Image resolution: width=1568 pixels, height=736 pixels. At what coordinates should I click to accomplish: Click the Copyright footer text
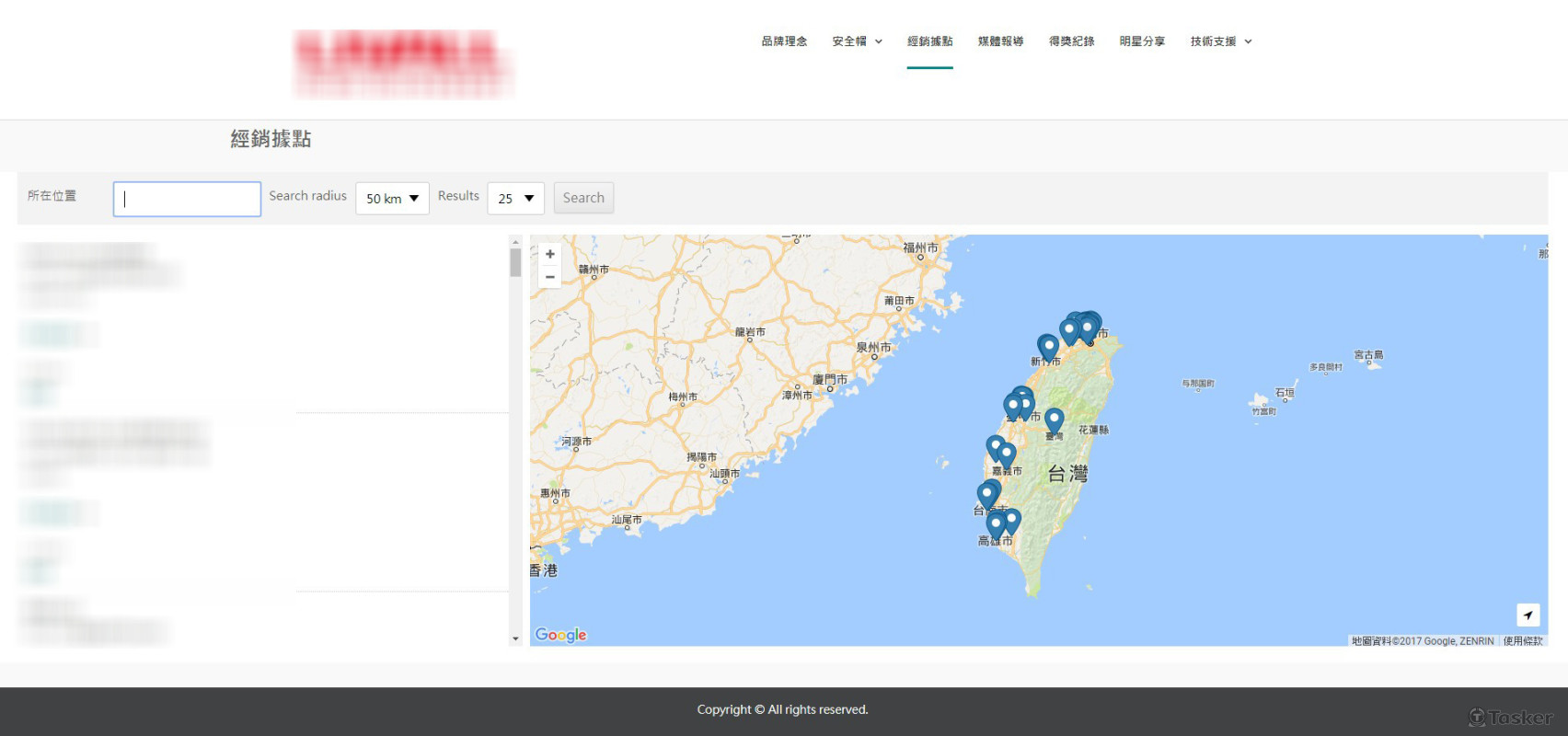[x=782, y=709]
